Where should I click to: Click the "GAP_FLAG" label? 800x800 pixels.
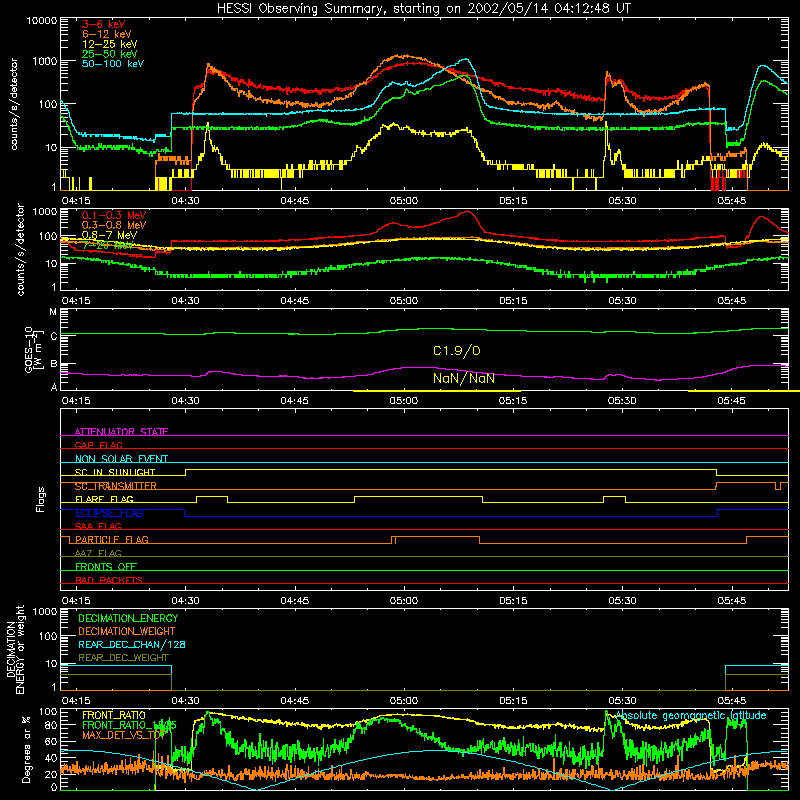(98, 445)
